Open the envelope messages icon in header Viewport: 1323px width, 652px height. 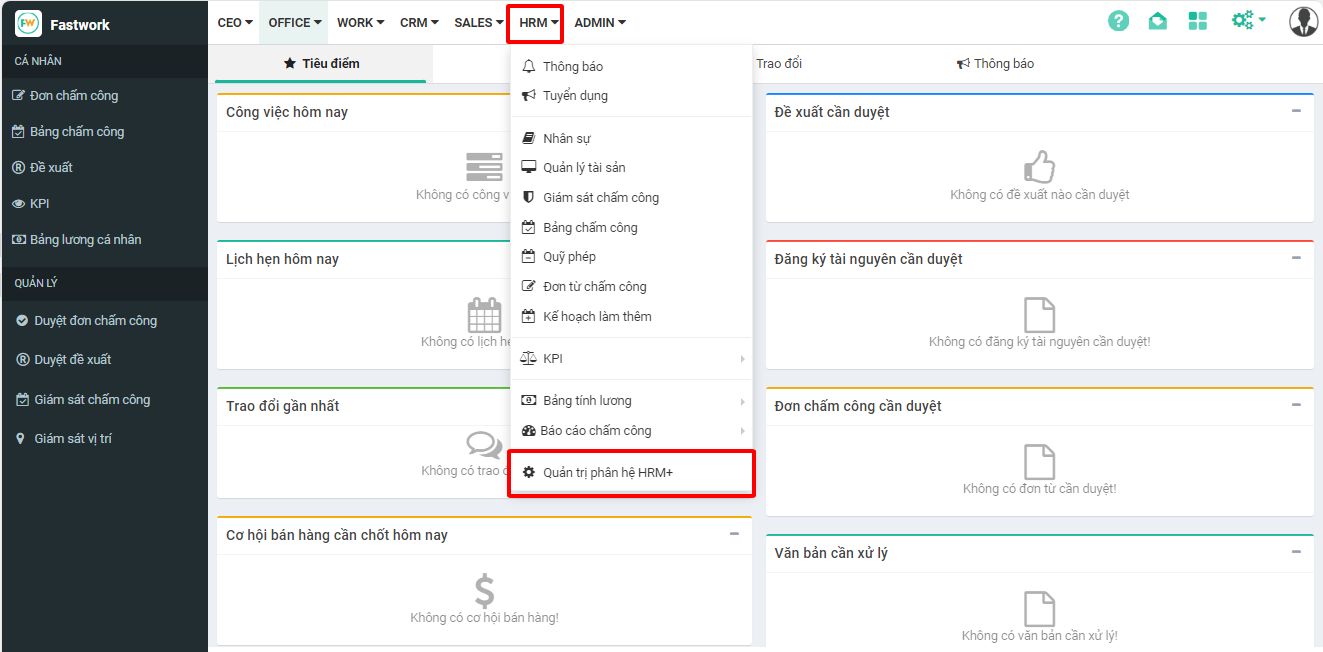[1157, 21]
